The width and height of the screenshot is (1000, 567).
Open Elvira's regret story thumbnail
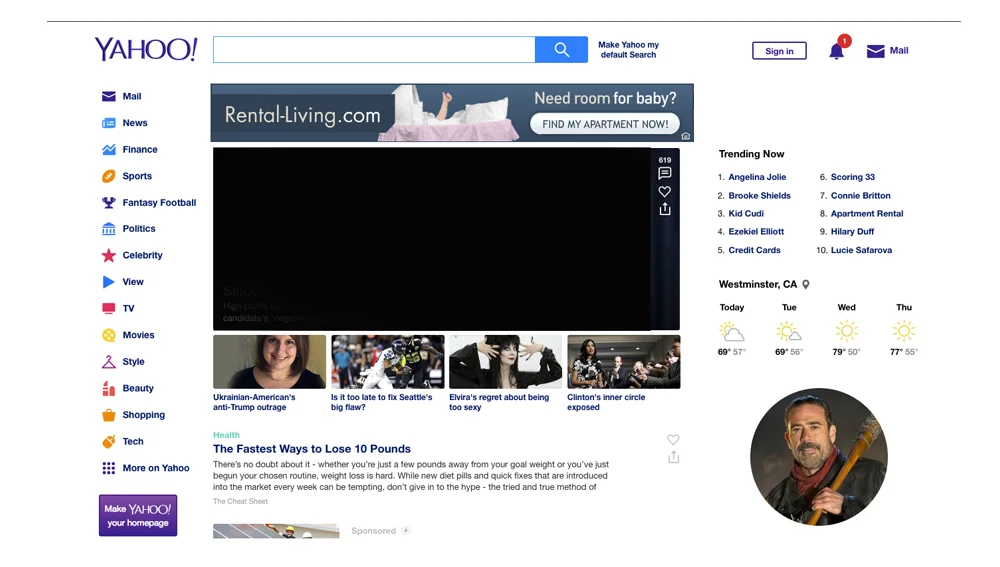click(506, 362)
